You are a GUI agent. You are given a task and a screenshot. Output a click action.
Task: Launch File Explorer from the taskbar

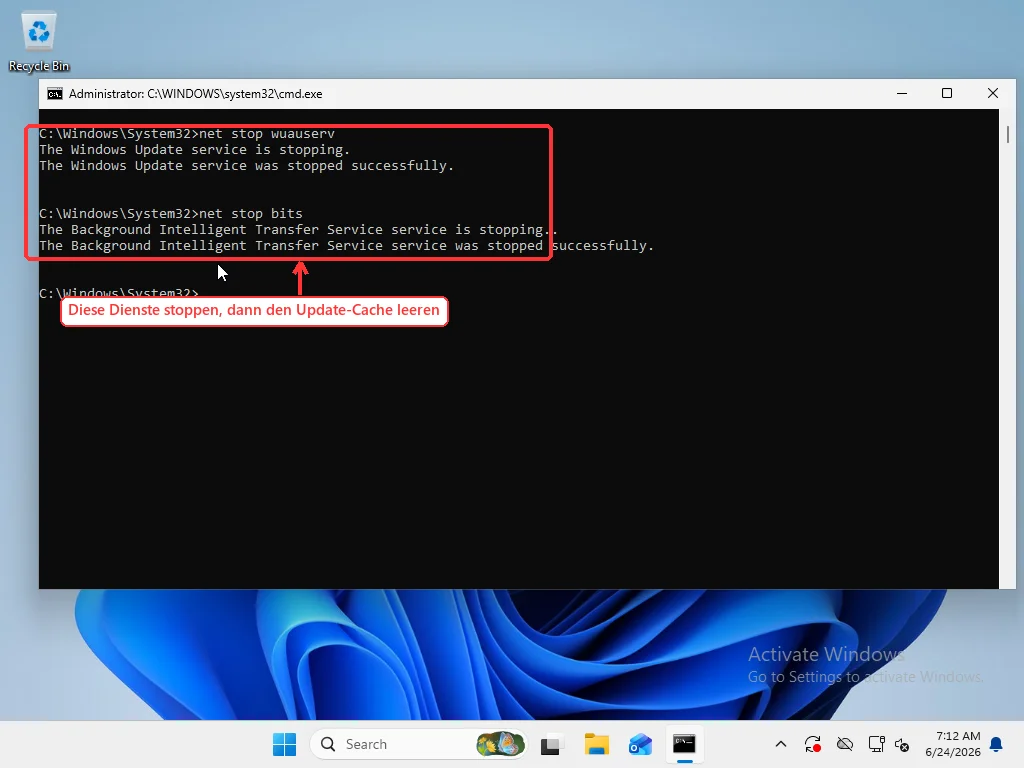pyautogui.click(x=596, y=744)
